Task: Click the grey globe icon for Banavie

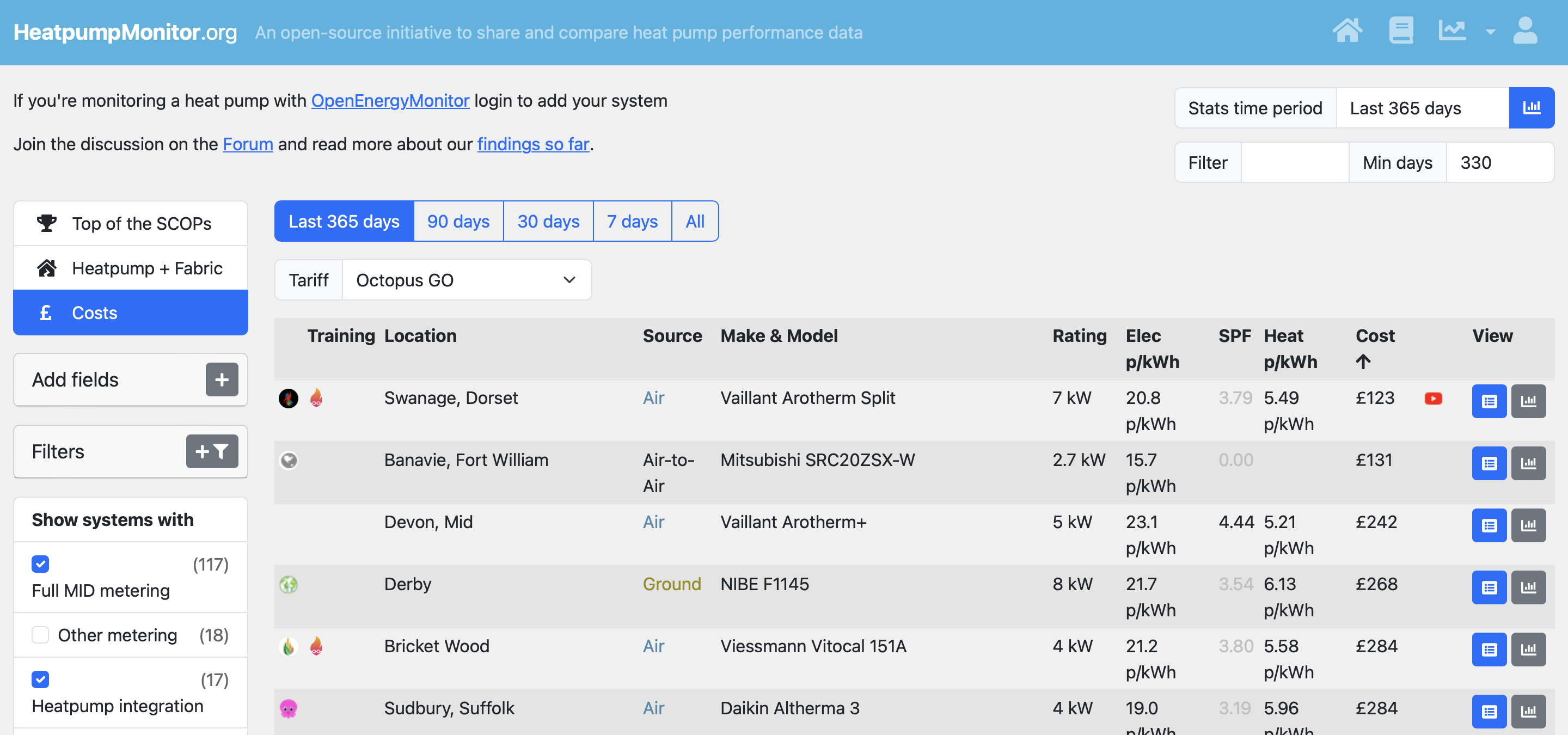Action: point(289,461)
